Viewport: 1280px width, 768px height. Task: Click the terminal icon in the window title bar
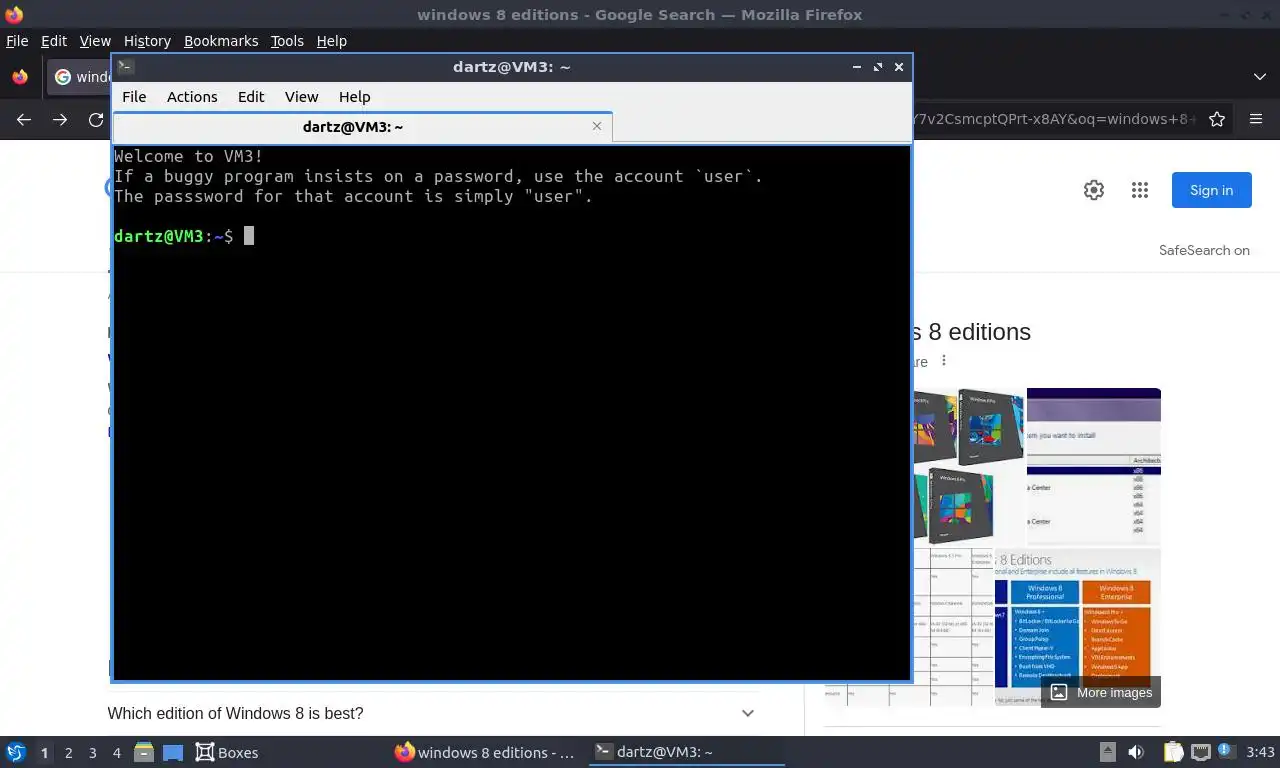[x=126, y=67]
